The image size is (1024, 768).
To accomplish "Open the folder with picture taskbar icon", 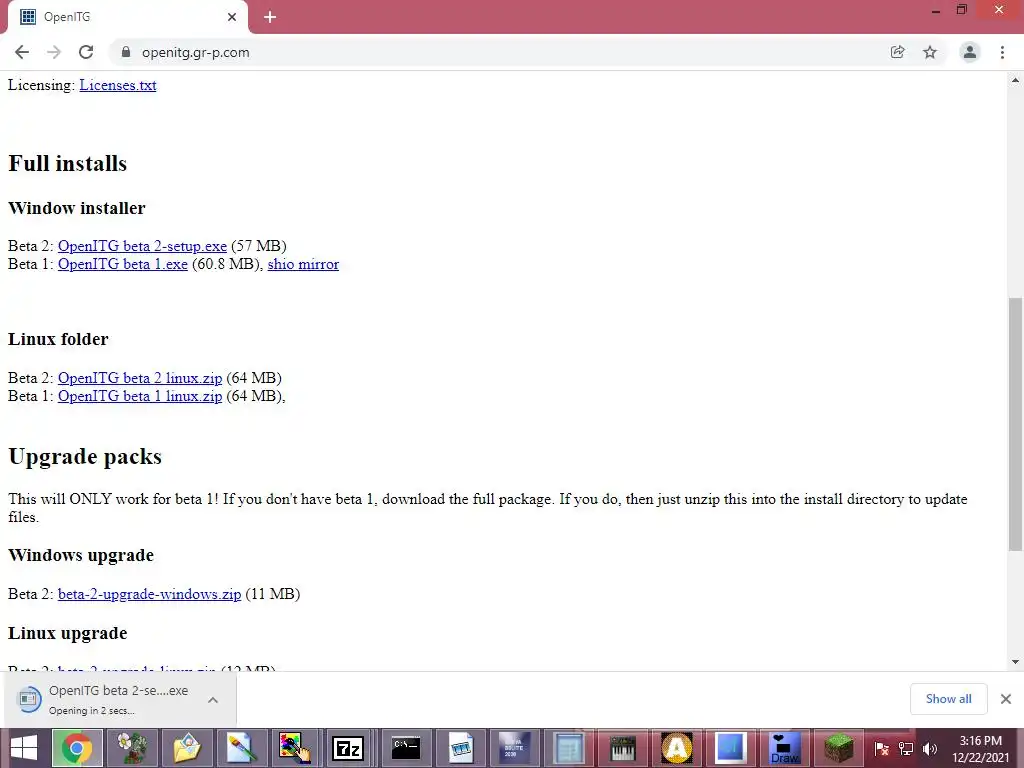I will pyautogui.click(x=187, y=748).
